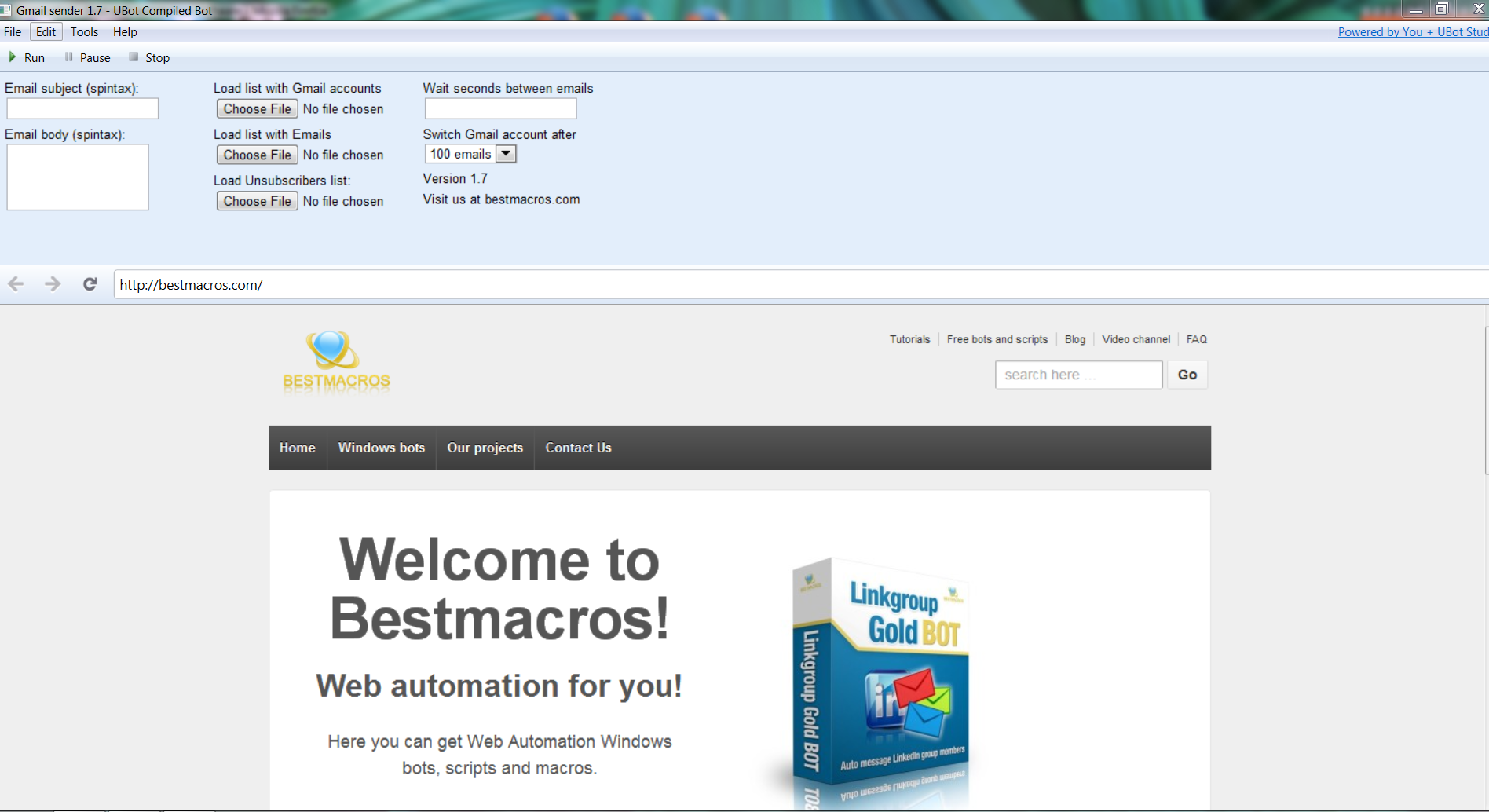Open the Blog link

coord(1075,339)
